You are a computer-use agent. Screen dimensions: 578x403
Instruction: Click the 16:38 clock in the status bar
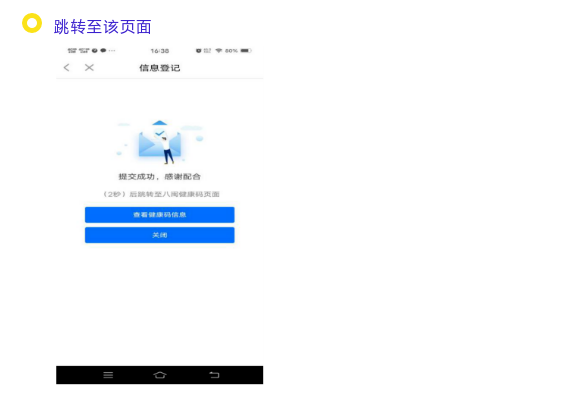coord(160,51)
